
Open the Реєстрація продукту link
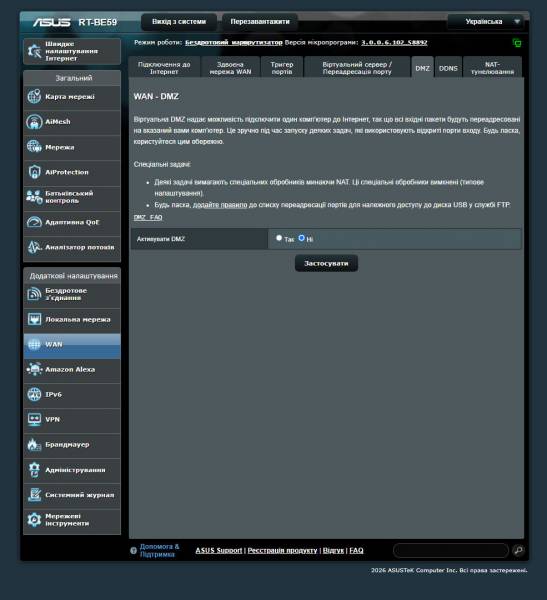click(282, 550)
